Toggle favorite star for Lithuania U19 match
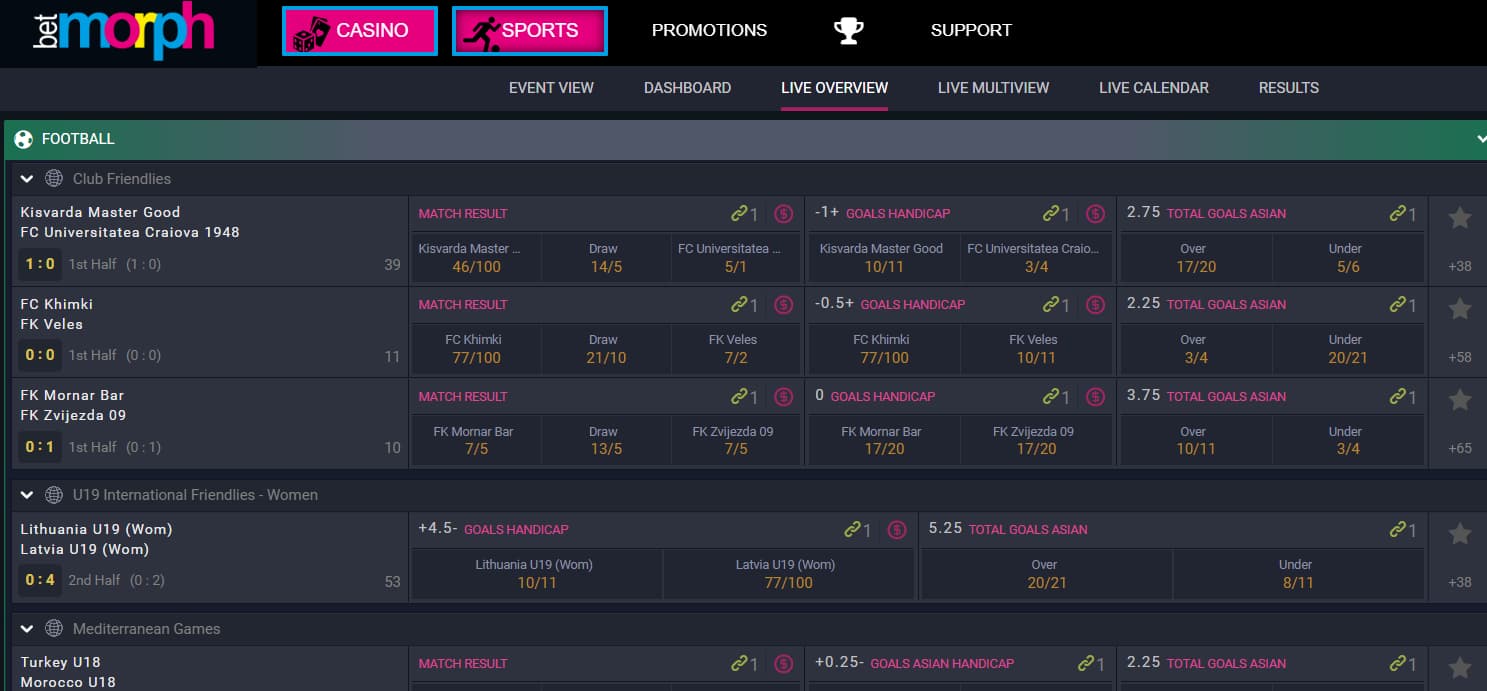This screenshot has height=691, width=1487. (1459, 534)
